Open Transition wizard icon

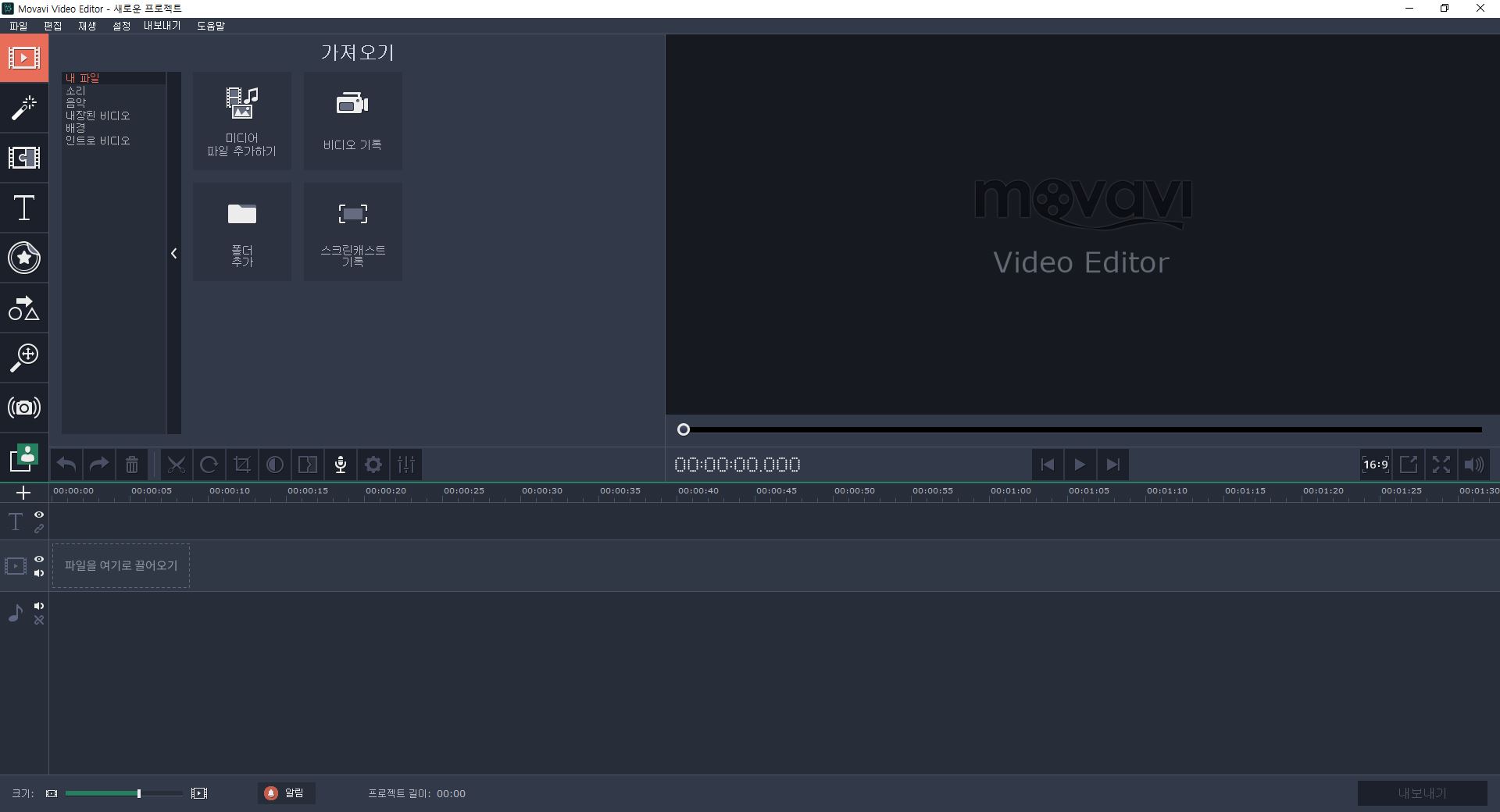[x=308, y=465]
